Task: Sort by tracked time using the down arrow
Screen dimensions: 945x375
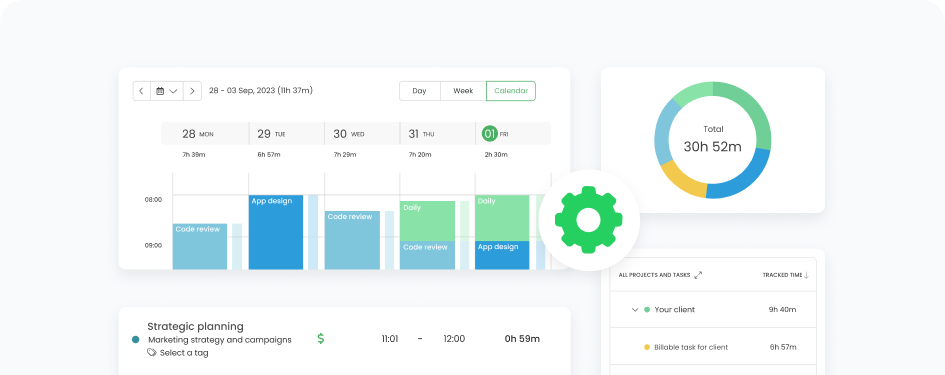Action: point(806,275)
